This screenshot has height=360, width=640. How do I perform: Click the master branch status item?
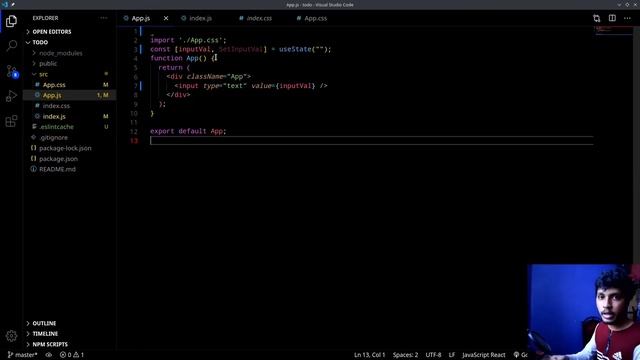(x=22, y=355)
